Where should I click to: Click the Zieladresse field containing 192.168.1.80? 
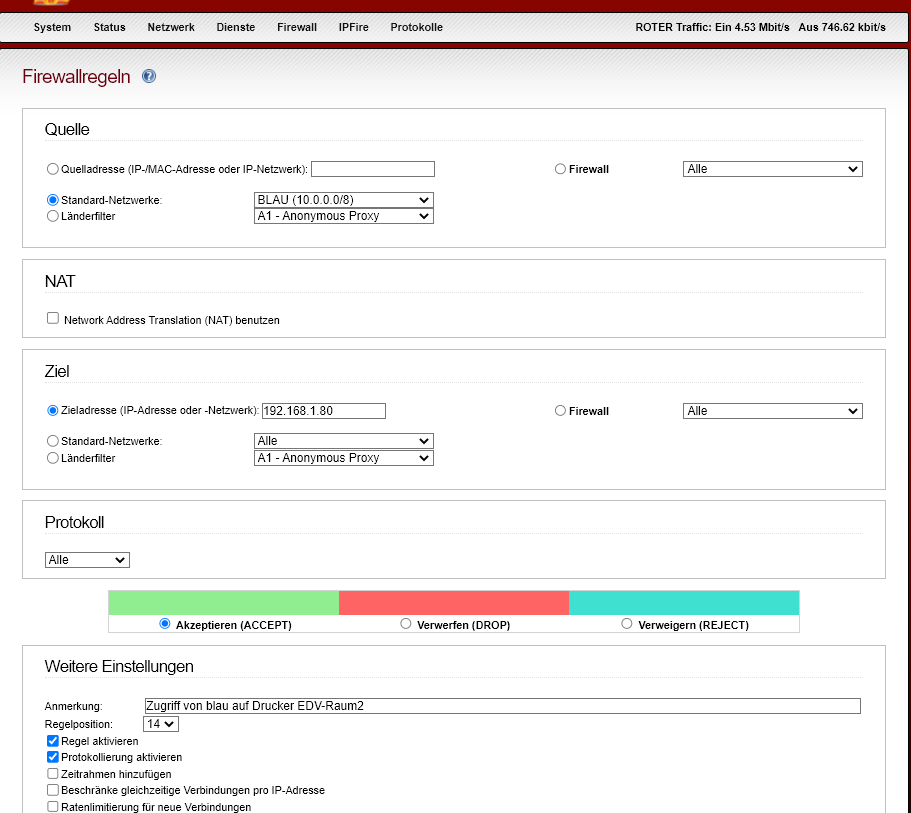click(323, 411)
